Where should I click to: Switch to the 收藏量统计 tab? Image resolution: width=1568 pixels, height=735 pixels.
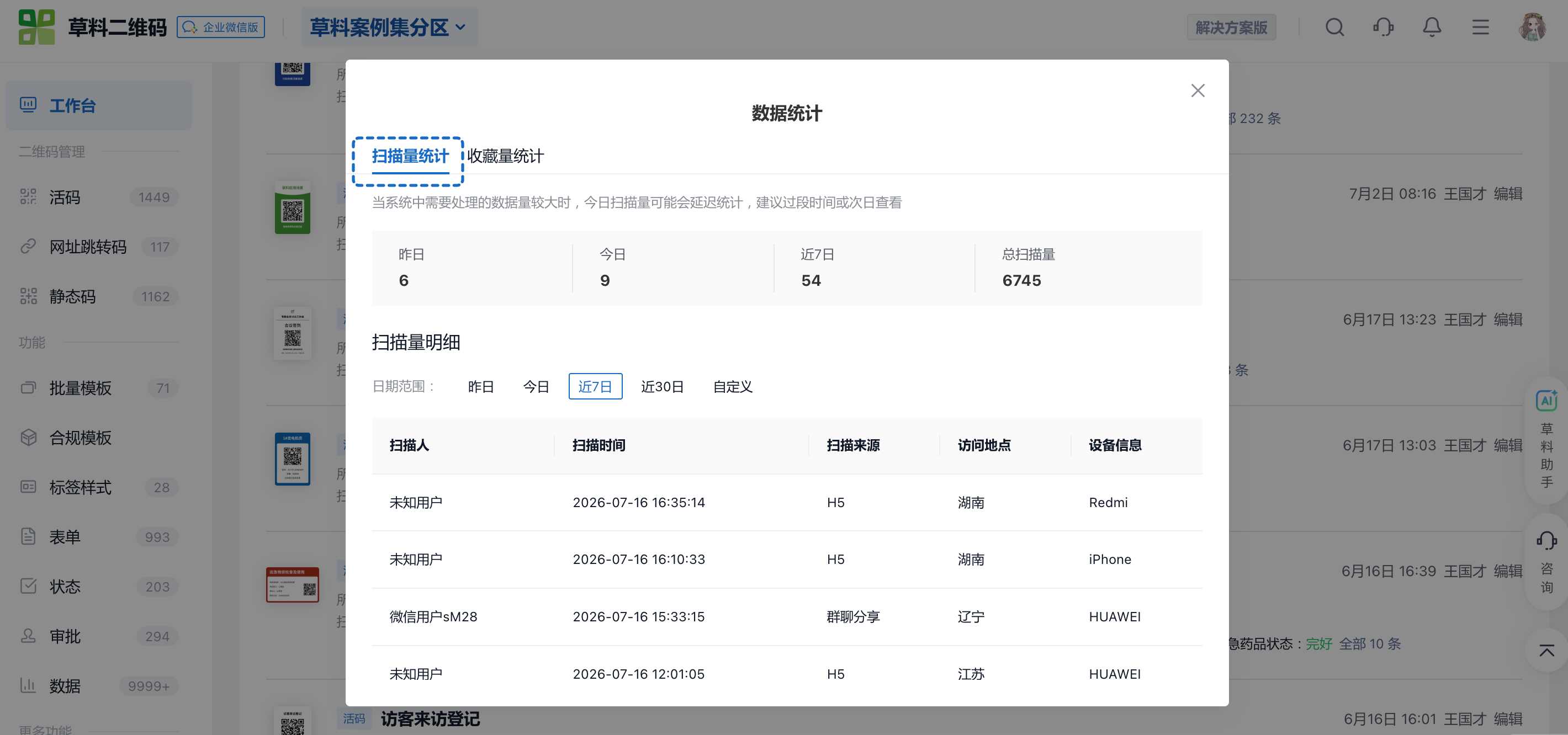[x=505, y=156]
